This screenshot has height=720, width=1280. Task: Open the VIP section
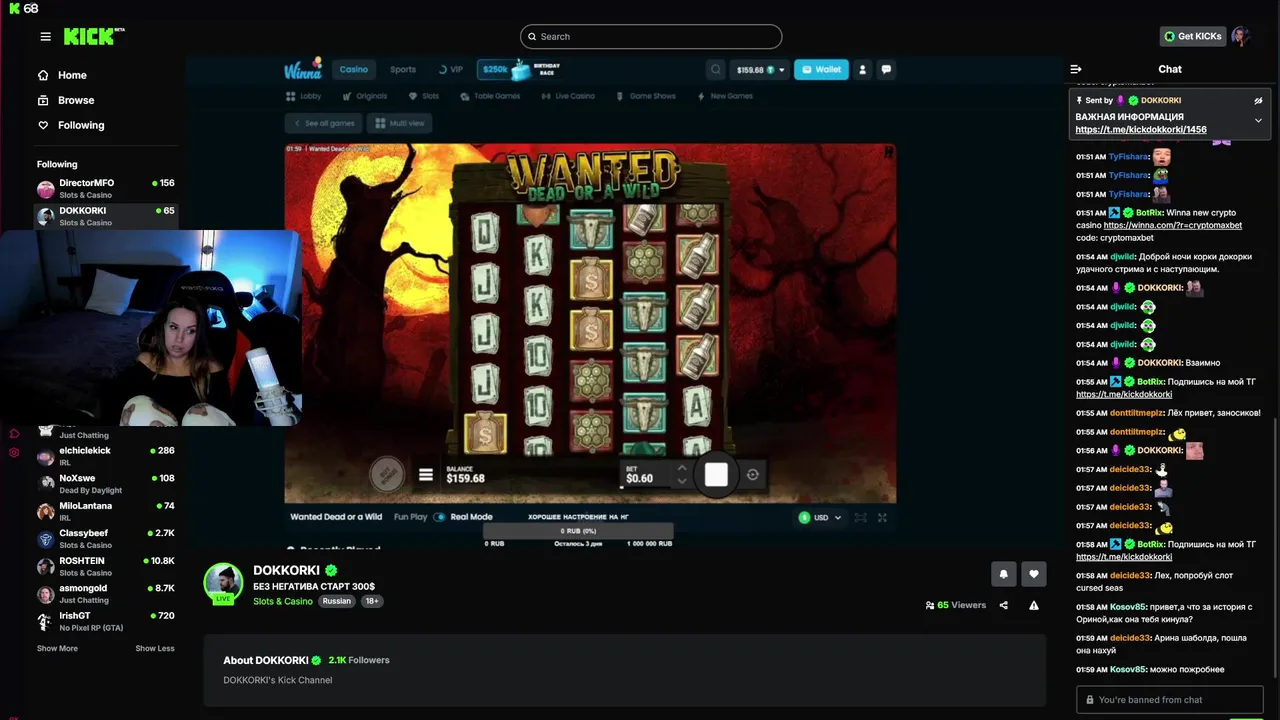point(450,69)
